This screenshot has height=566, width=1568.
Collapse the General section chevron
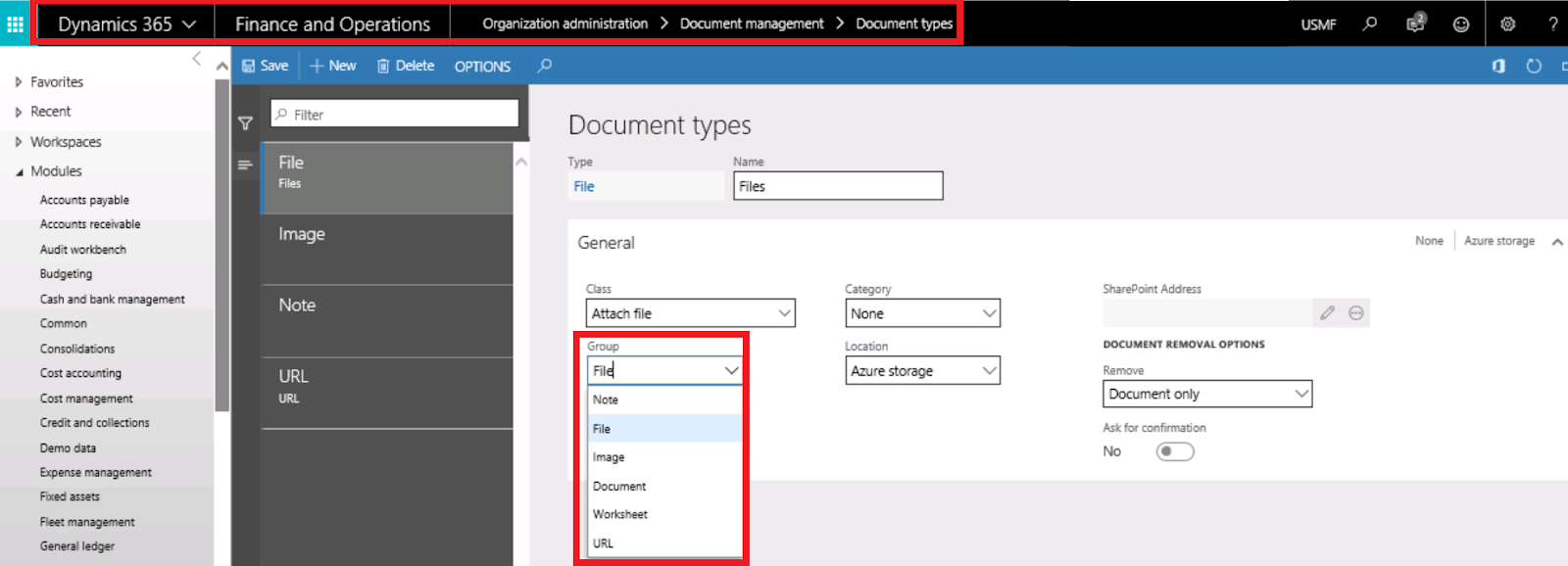point(1557,242)
